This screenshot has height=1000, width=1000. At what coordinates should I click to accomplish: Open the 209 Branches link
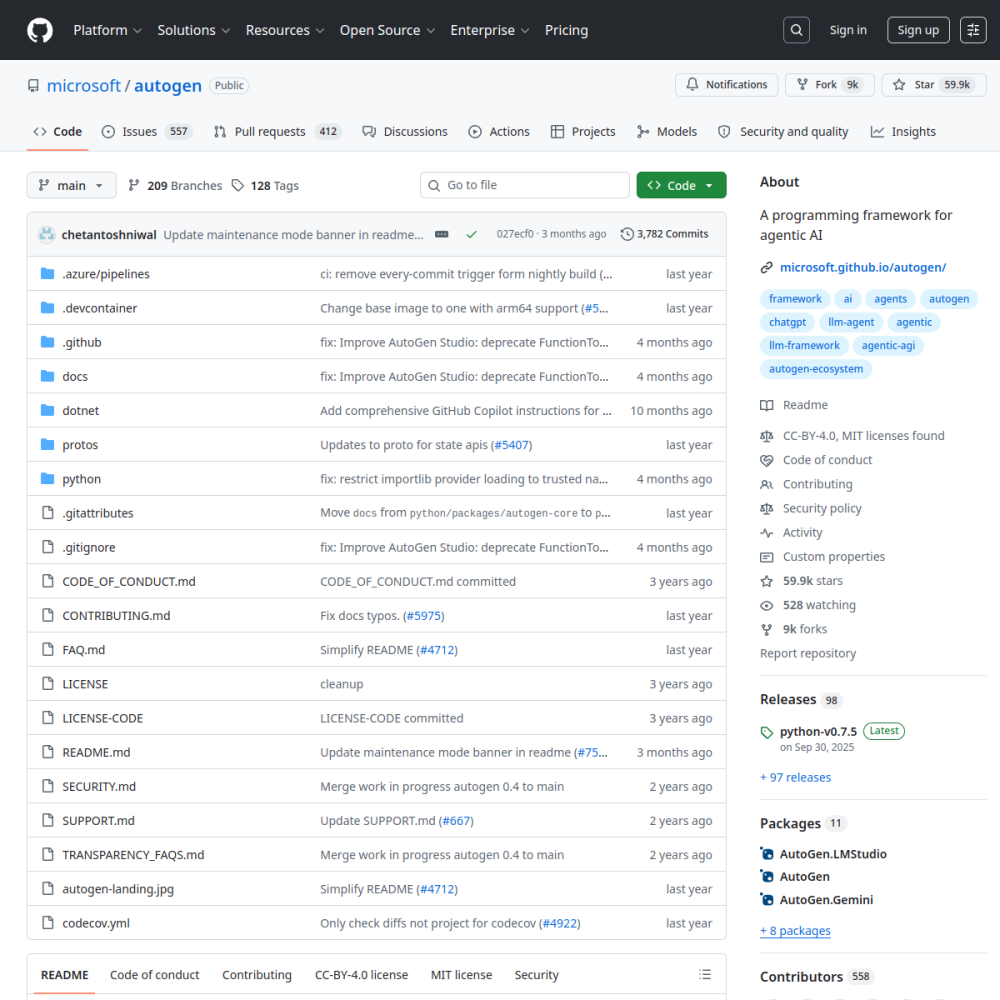coord(175,186)
